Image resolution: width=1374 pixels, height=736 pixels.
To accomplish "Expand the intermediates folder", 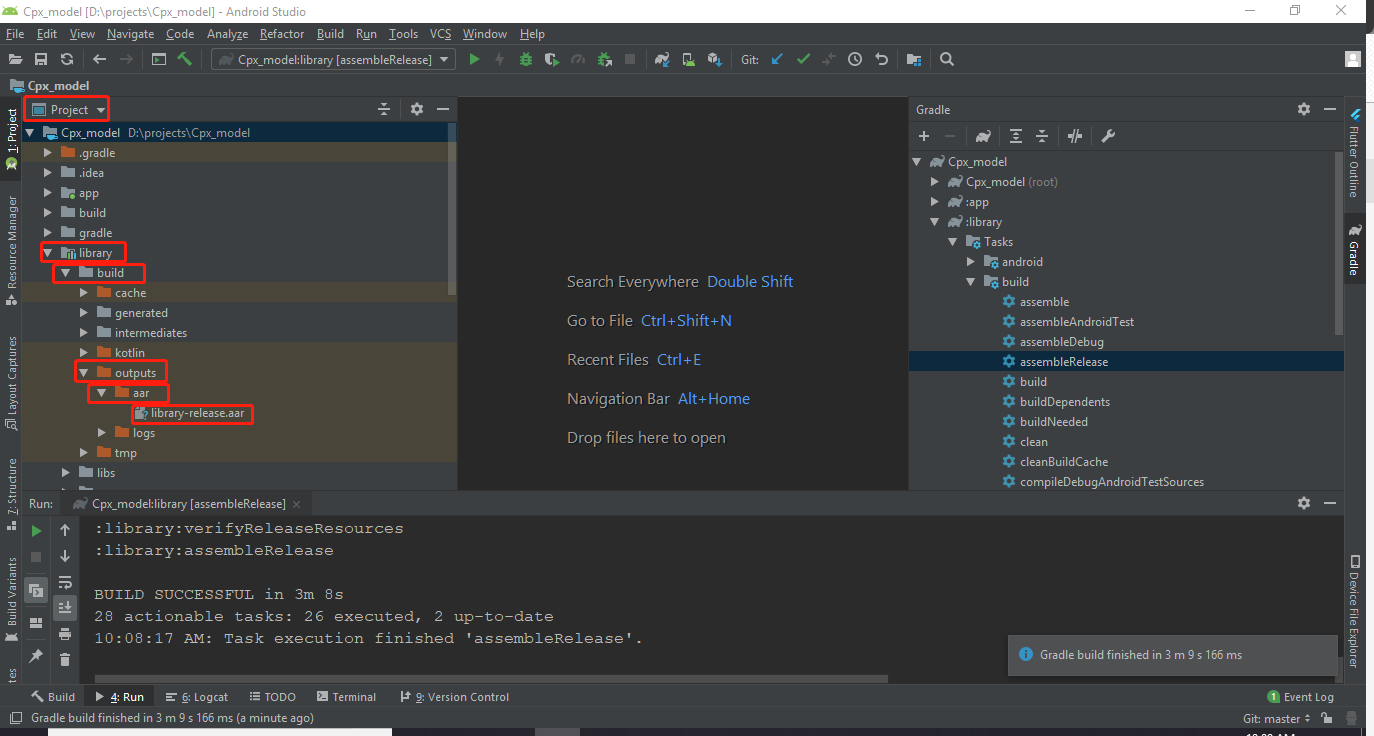I will coord(84,333).
